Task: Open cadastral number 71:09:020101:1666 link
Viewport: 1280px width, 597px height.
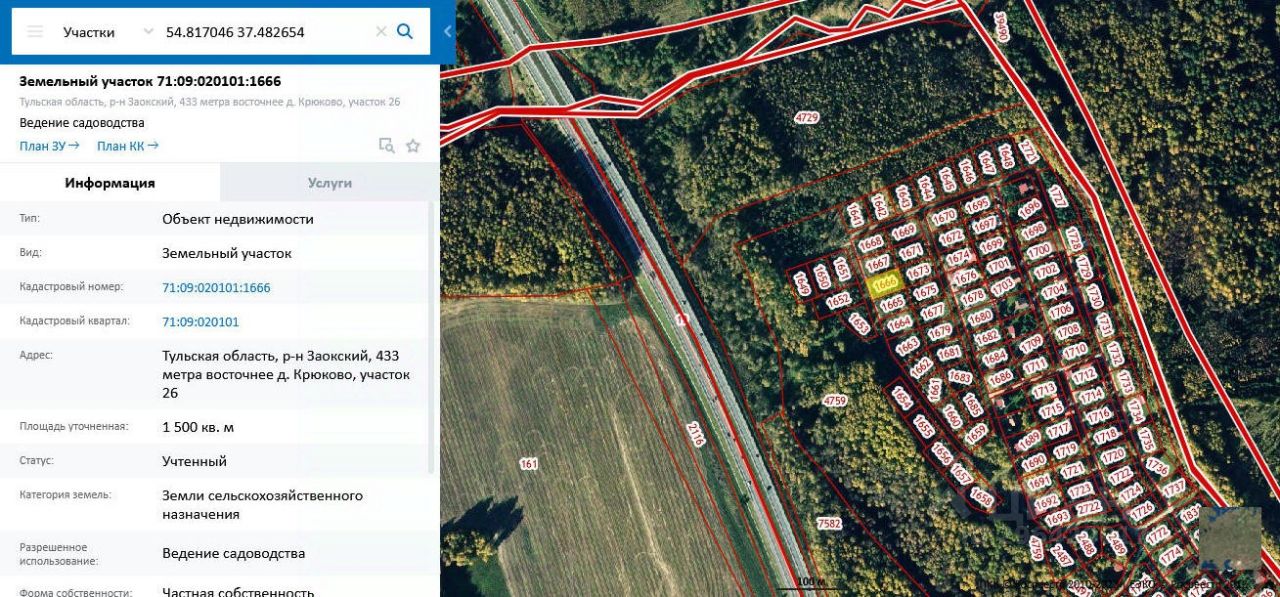Action: point(216,288)
